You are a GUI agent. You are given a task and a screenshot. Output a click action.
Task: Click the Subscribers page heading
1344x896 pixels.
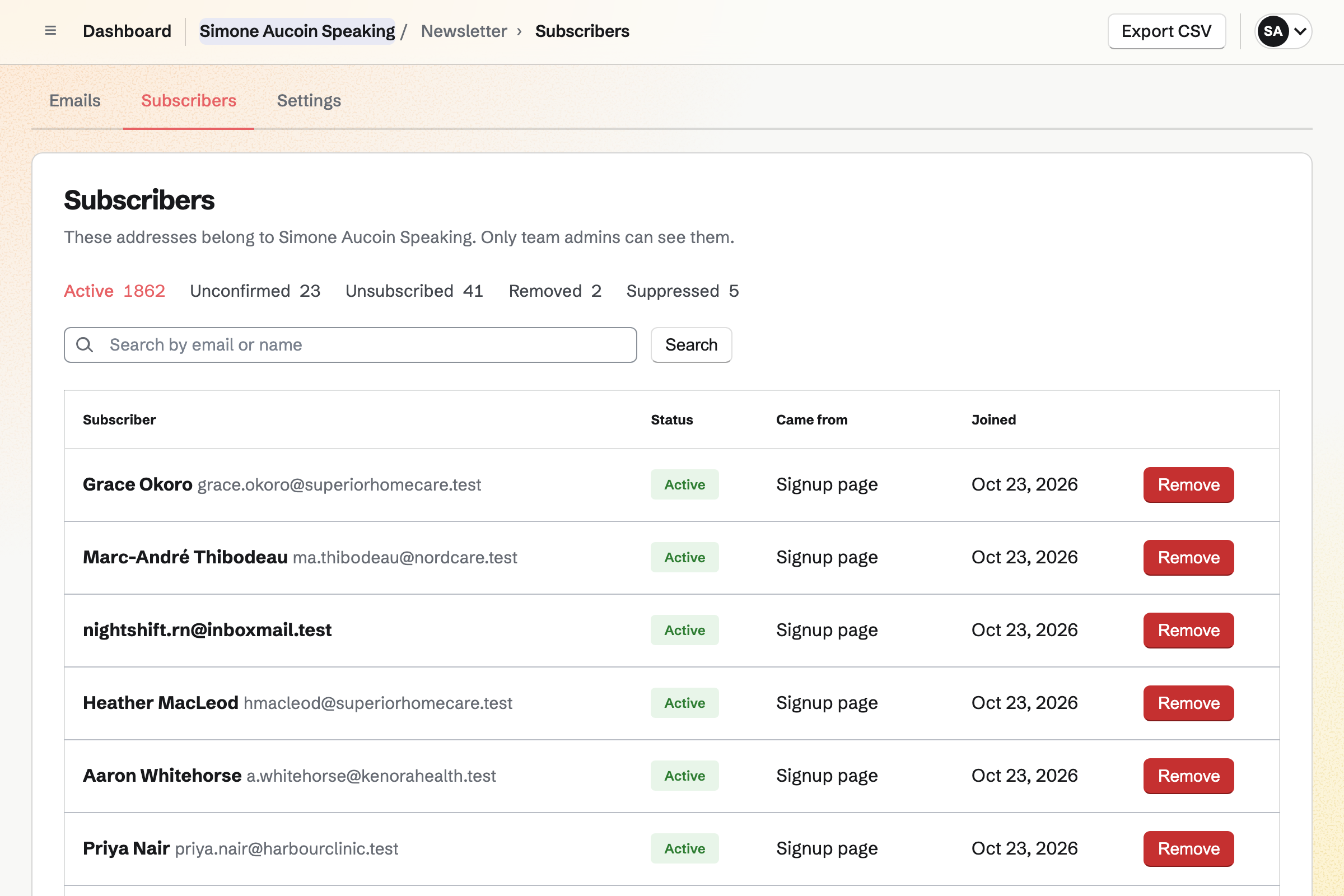pos(139,200)
